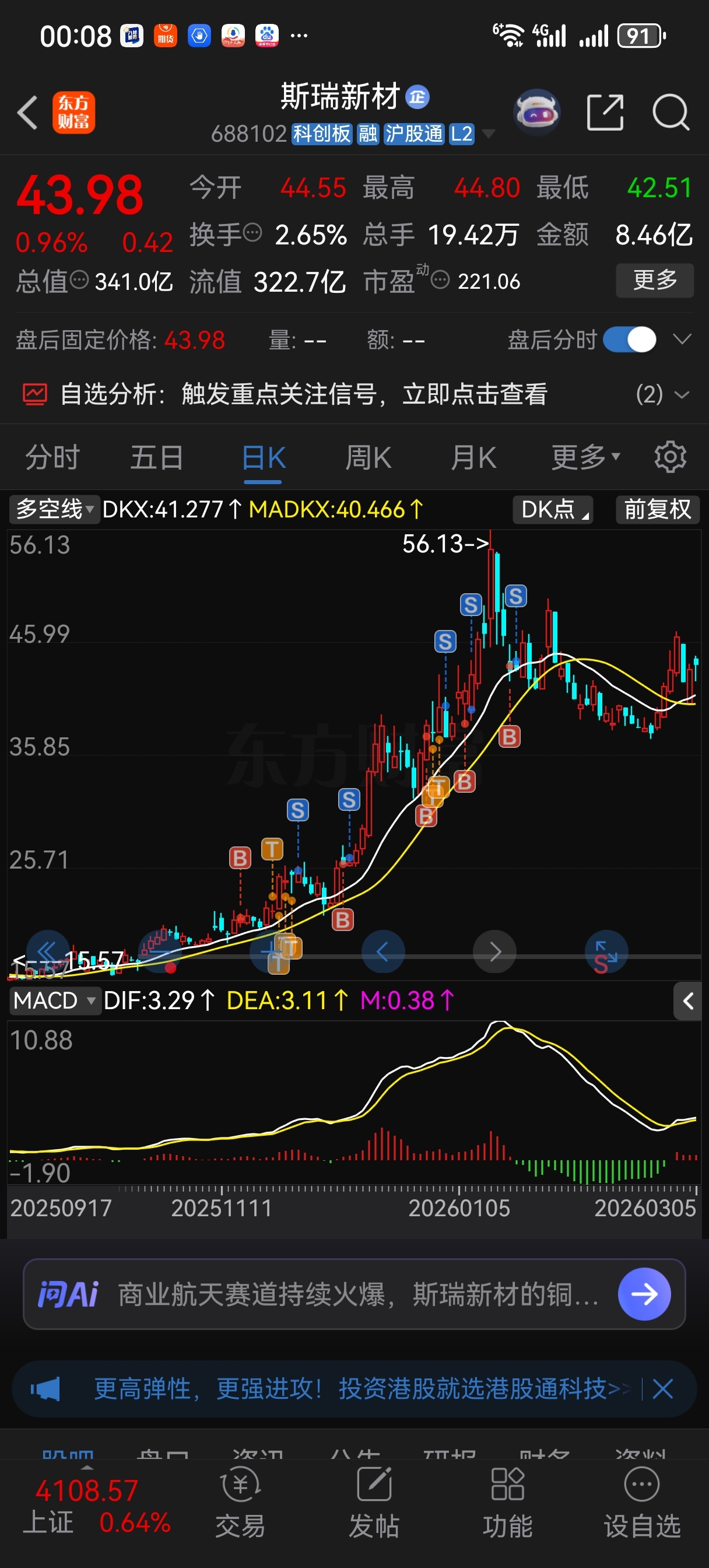Close the 港股通科技 promo banner
This screenshot has height=1568, width=709.
click(x=663, y=1389)
